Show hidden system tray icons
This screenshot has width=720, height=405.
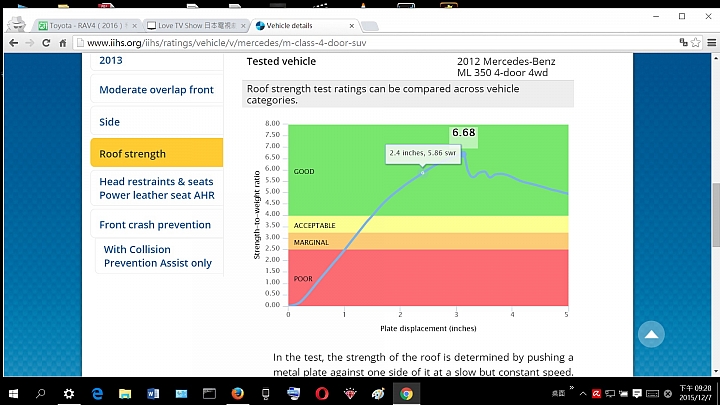click(583, 394)
